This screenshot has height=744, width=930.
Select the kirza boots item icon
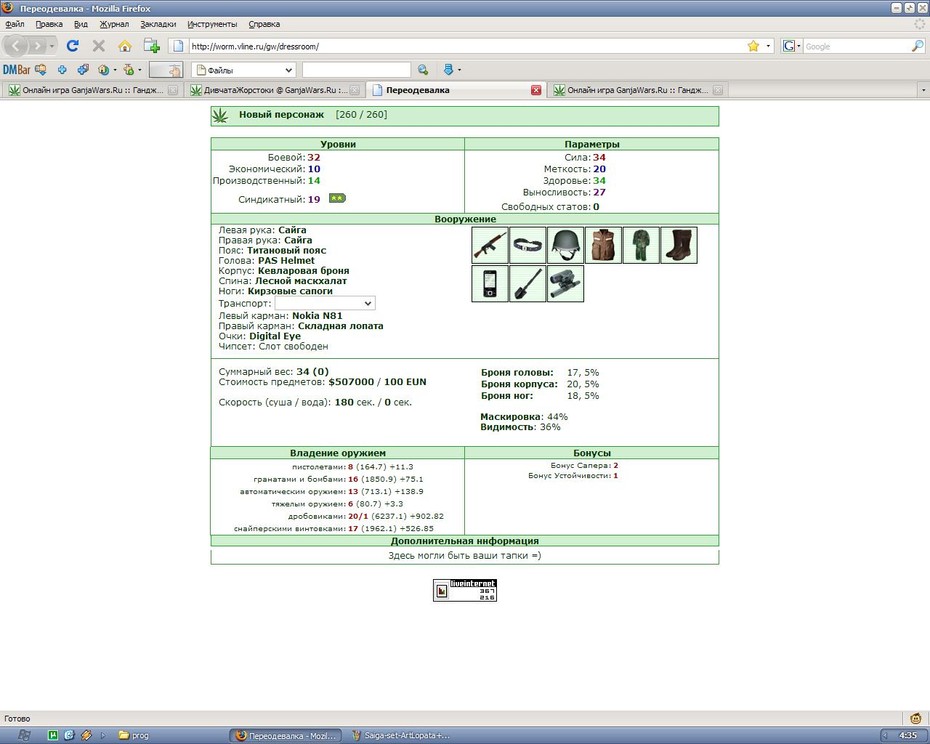coord(679,245)
